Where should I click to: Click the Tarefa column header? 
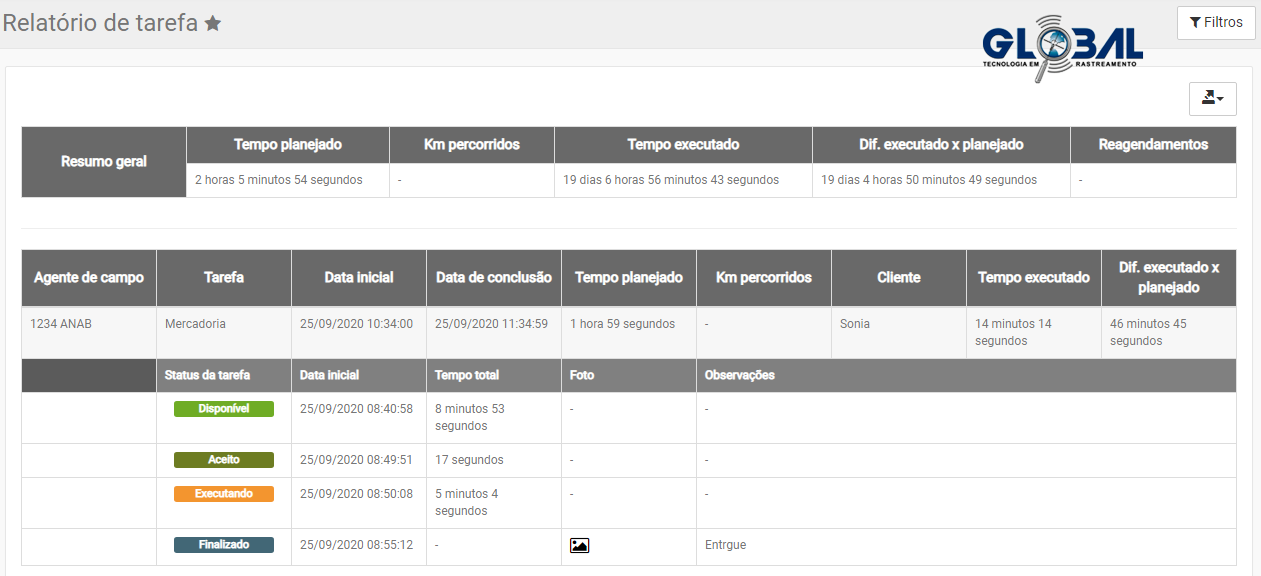point(224,278)
